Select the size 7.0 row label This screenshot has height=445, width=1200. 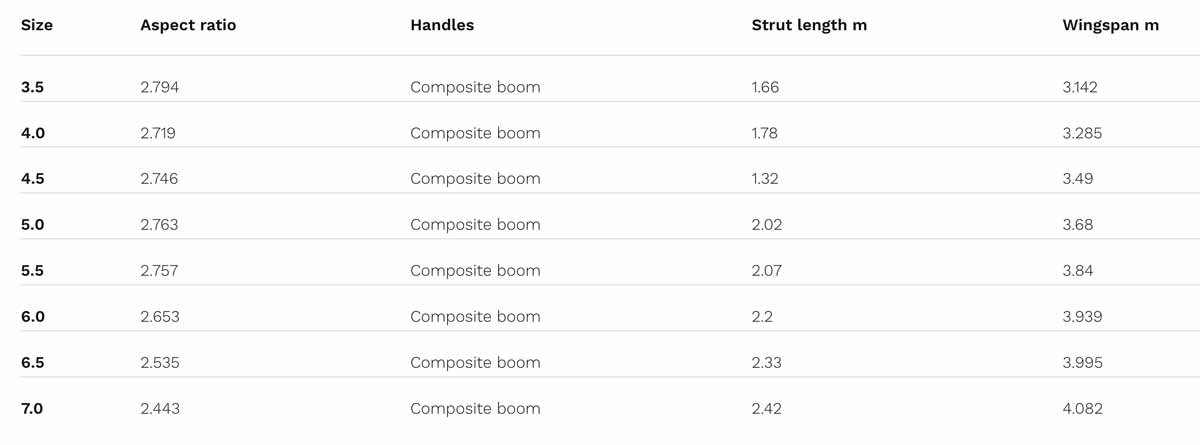point(32,409)
